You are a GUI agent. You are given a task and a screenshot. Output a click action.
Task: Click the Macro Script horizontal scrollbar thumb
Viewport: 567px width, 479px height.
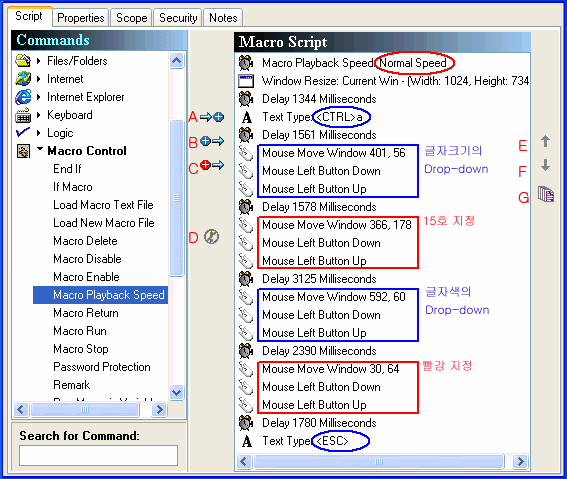click(x=379, y=462)
